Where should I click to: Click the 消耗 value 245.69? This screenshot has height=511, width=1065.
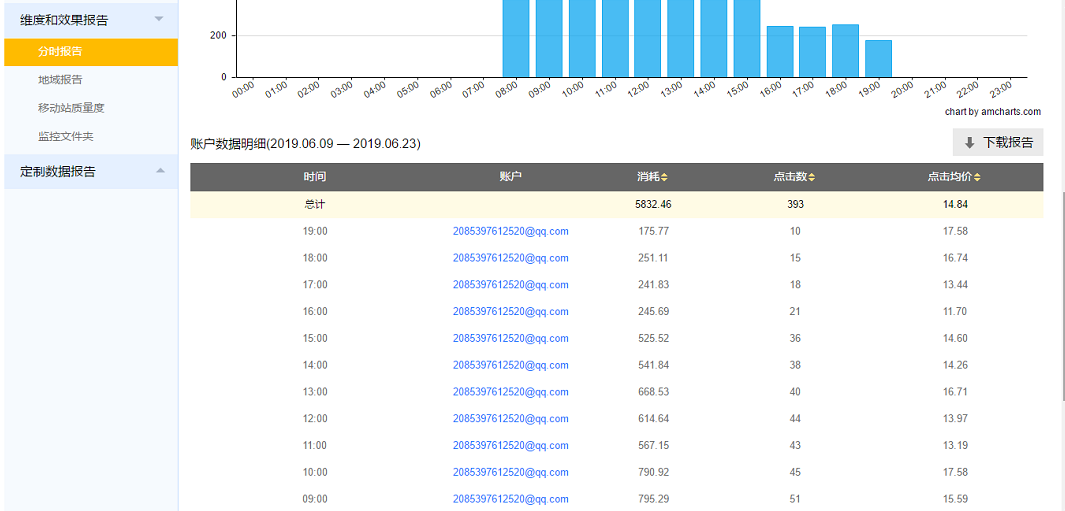[x=653, y=311]
